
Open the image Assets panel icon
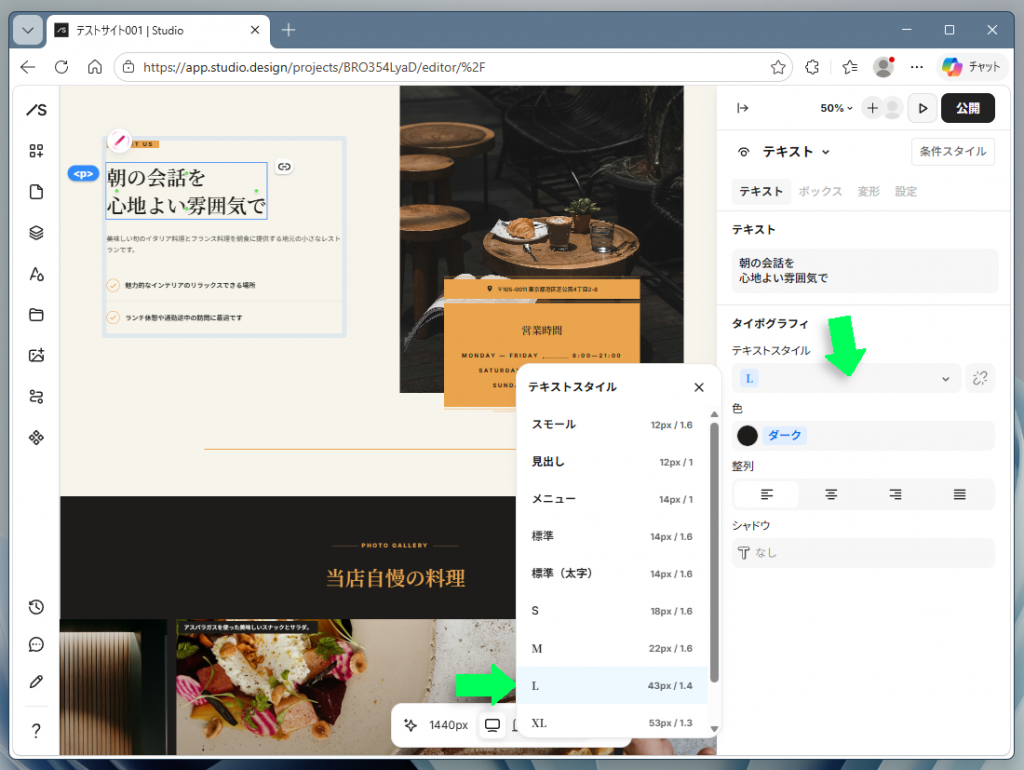coord(37,355)
